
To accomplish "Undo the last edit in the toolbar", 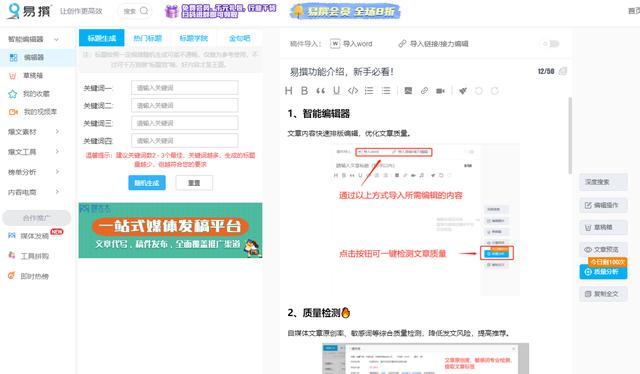I will tap(478, 91).
